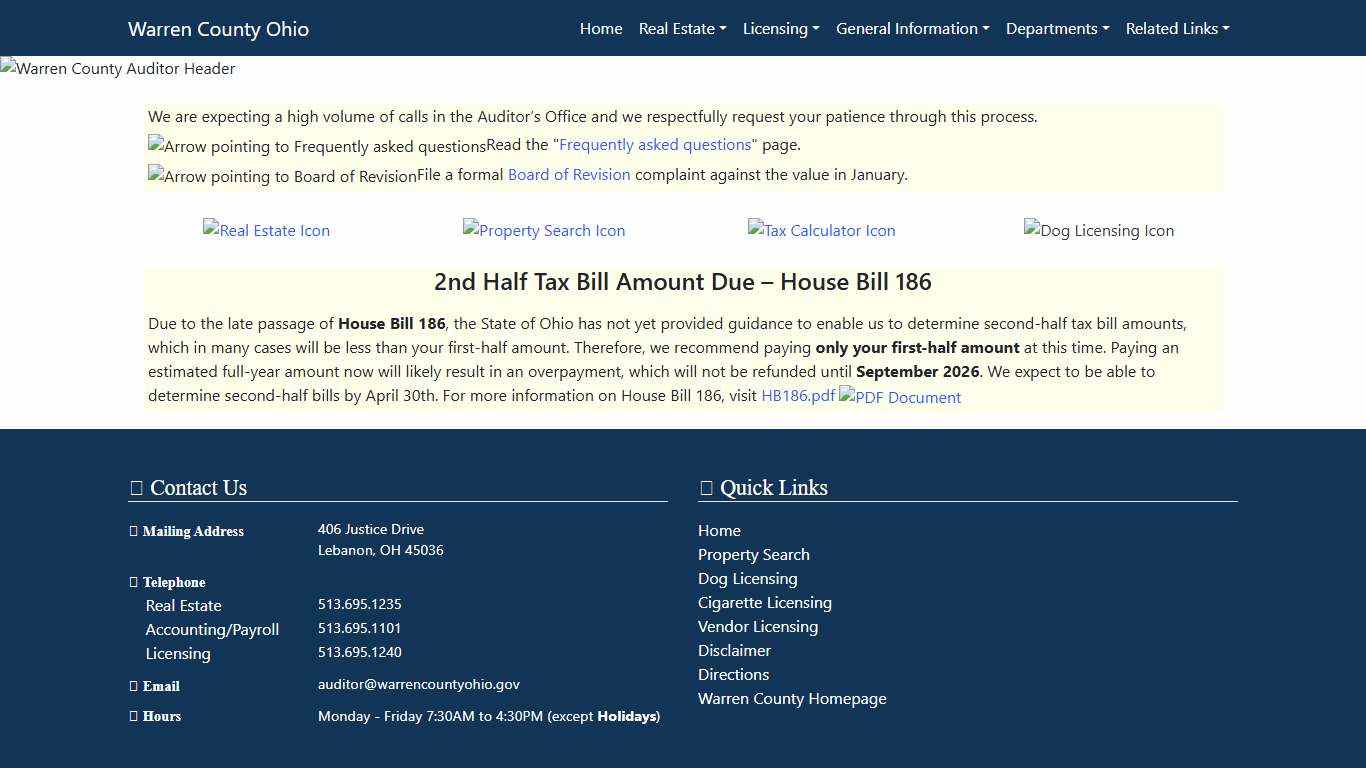Expand the Licensing navigation dropdown
Viewport: 1366px width, 768px height.
(x=781, y=29)
